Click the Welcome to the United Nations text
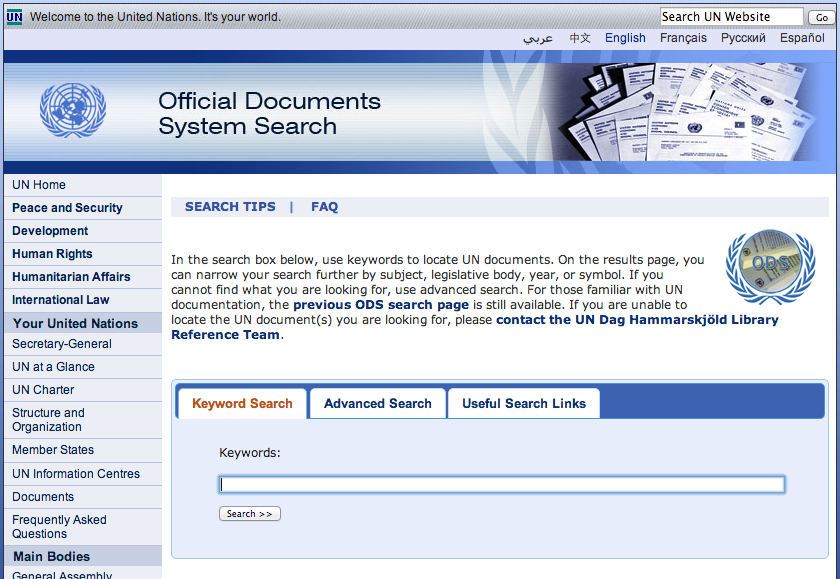This screenshot has height=579, width=840. [155, 17]
